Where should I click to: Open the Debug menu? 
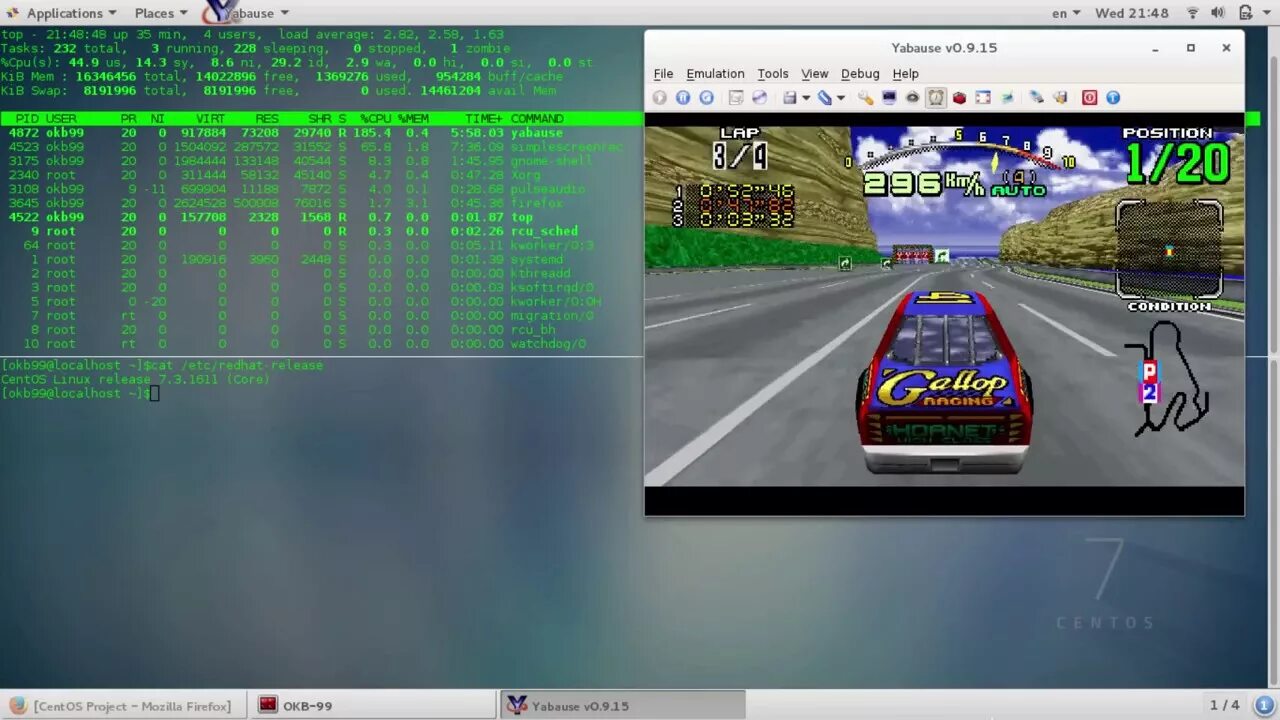[860, 73]
